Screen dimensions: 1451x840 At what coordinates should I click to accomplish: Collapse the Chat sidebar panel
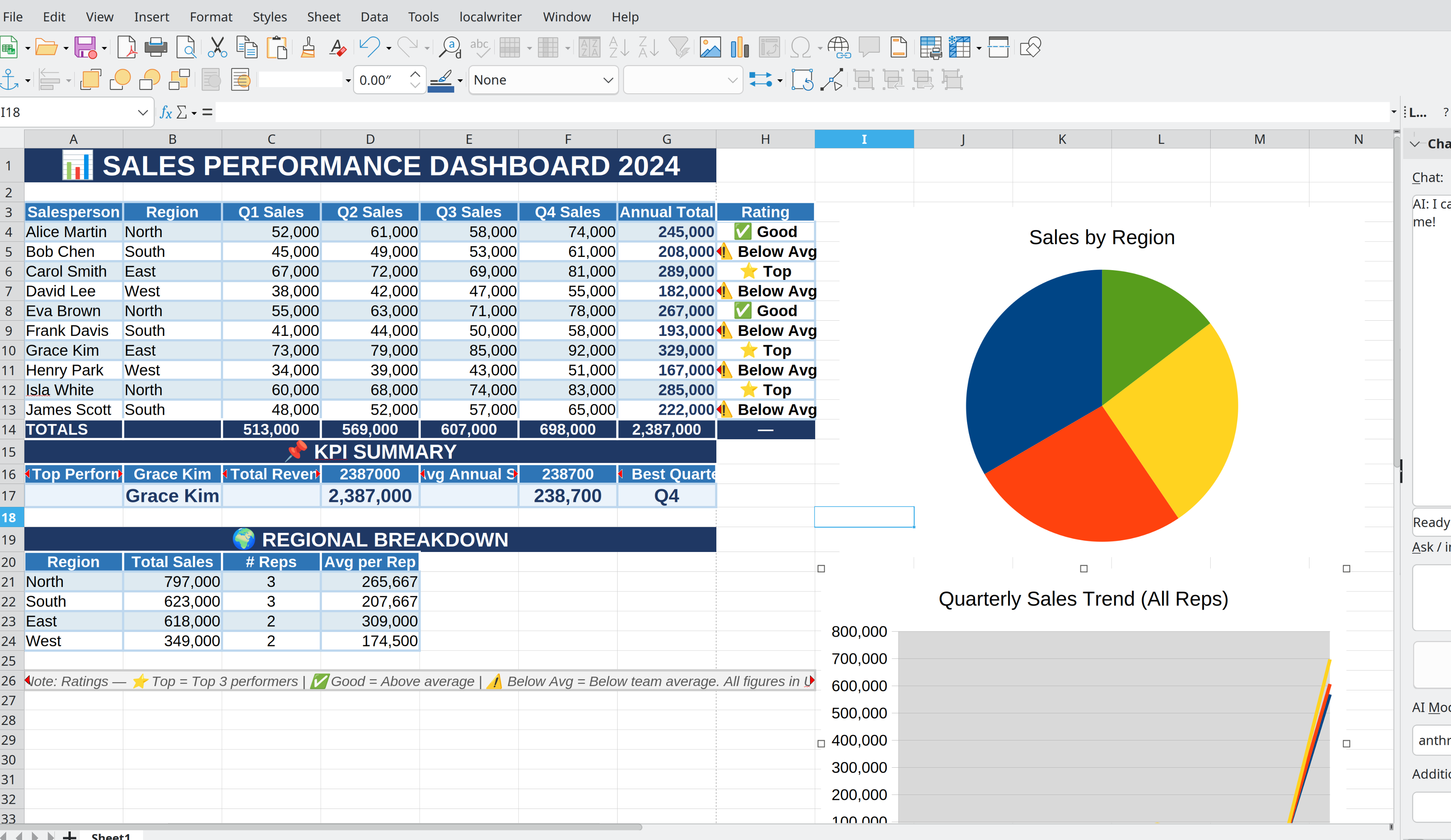[x=1415, y=144]
